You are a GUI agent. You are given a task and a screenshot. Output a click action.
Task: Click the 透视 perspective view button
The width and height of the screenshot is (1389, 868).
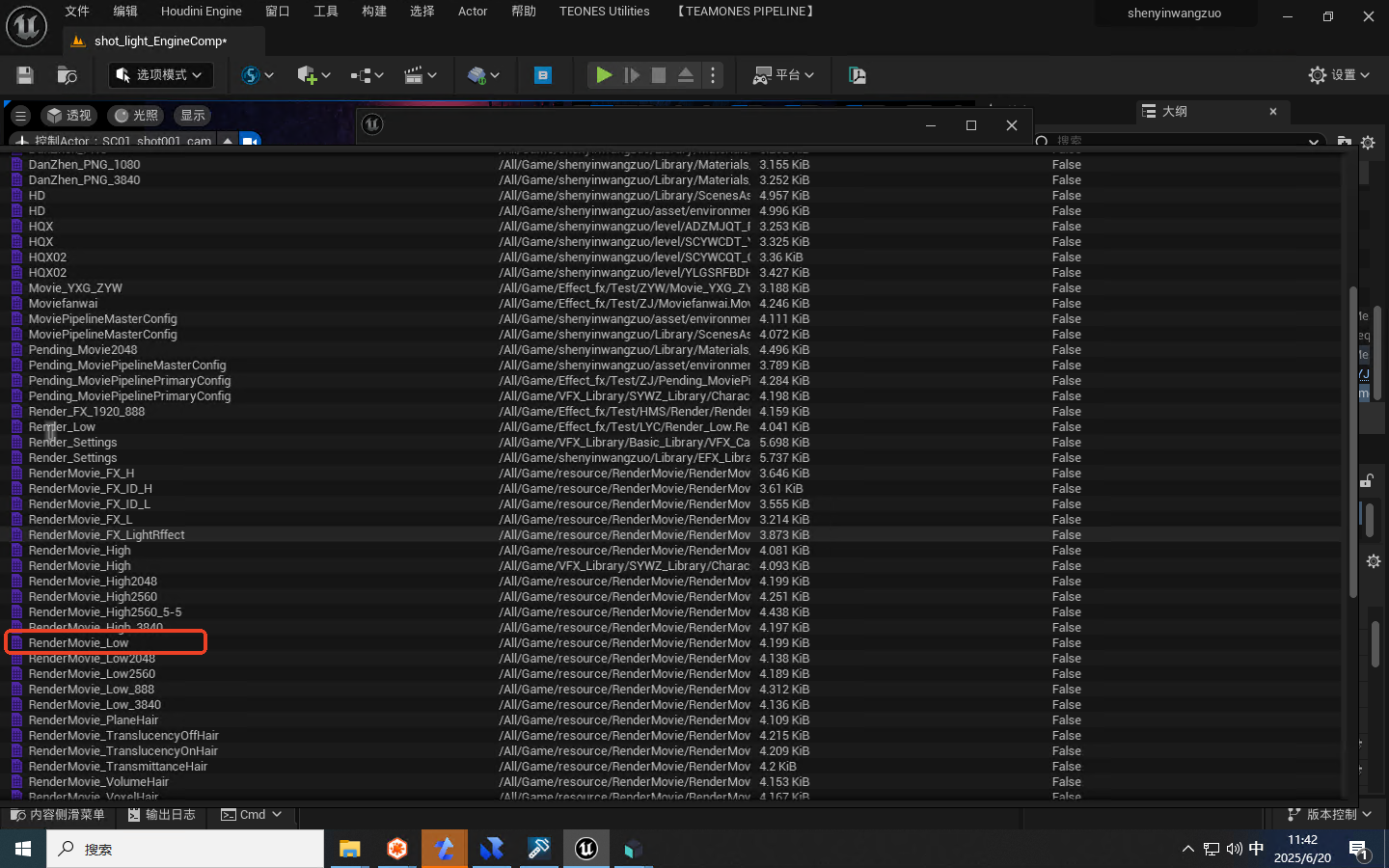[x=69, y=116]
